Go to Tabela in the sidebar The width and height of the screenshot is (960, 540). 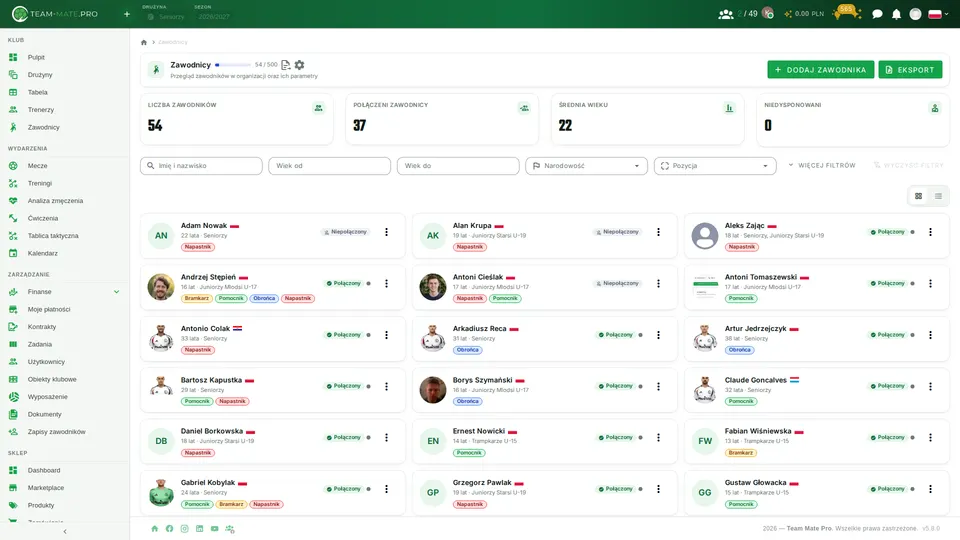click(x=37, y=92)
